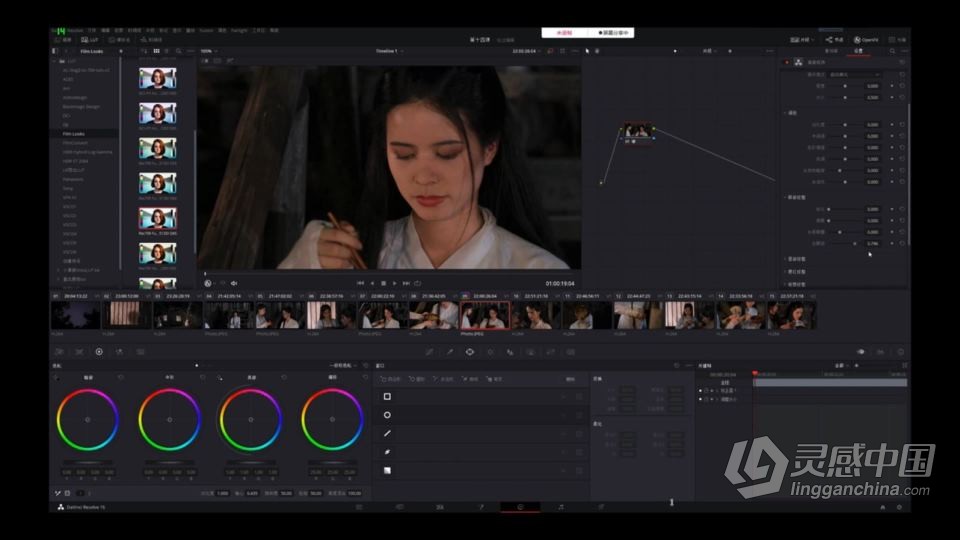Select the circular power window
Screen dimensions: 960x540
tap(387, 415)
